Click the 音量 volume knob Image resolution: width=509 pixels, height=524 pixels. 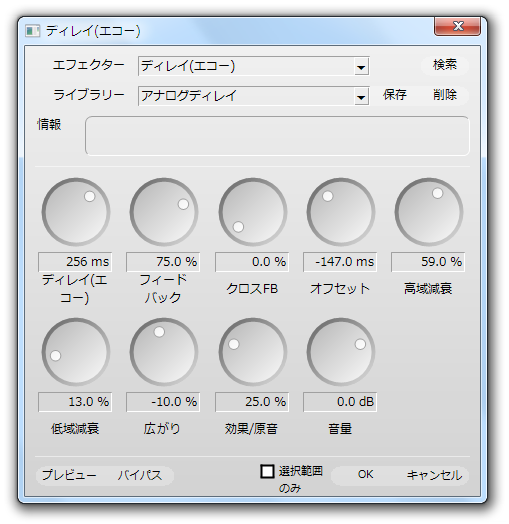pyautogui.click(x=341, y=352)
